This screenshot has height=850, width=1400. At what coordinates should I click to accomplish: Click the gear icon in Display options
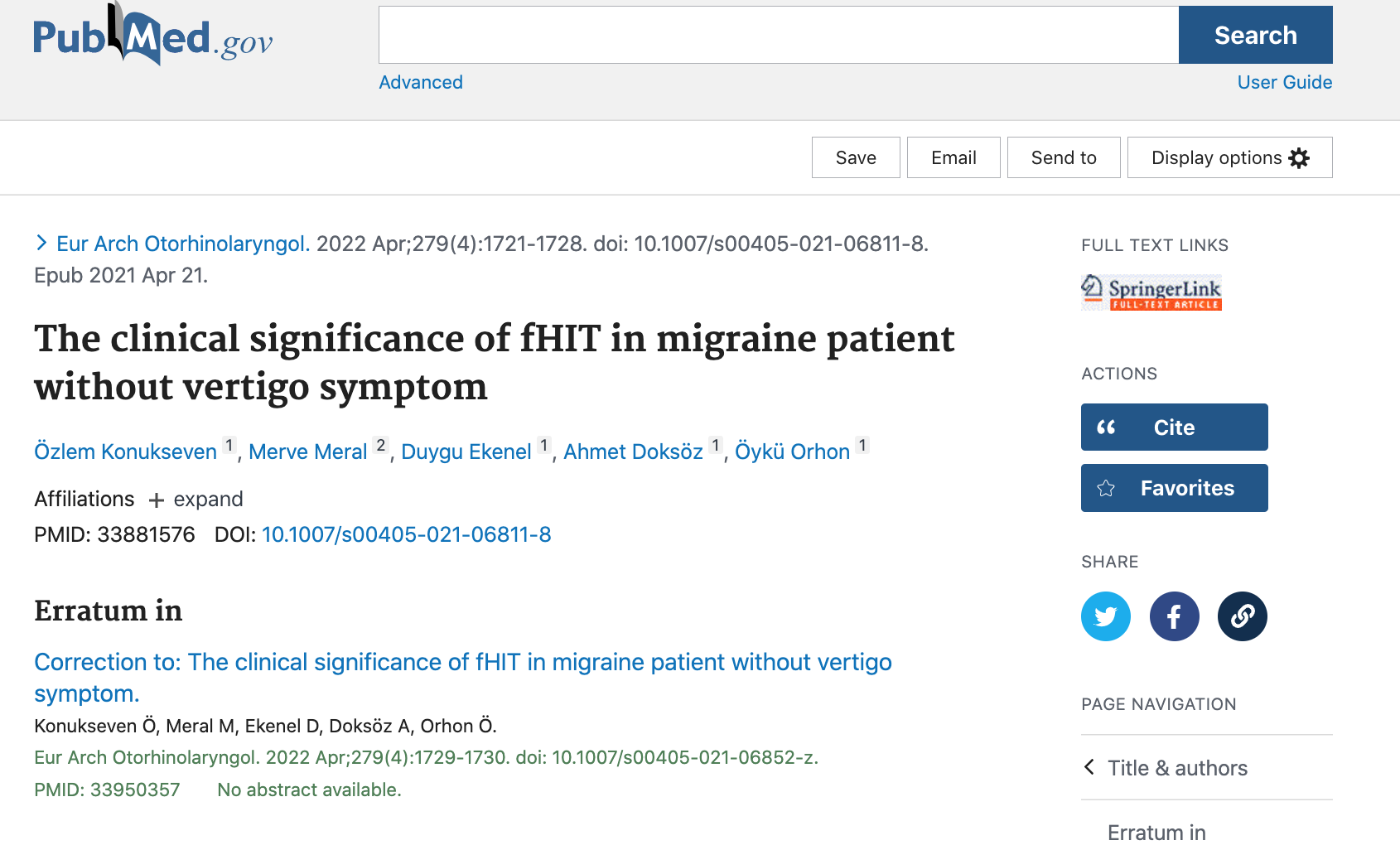coord(1299,158)
